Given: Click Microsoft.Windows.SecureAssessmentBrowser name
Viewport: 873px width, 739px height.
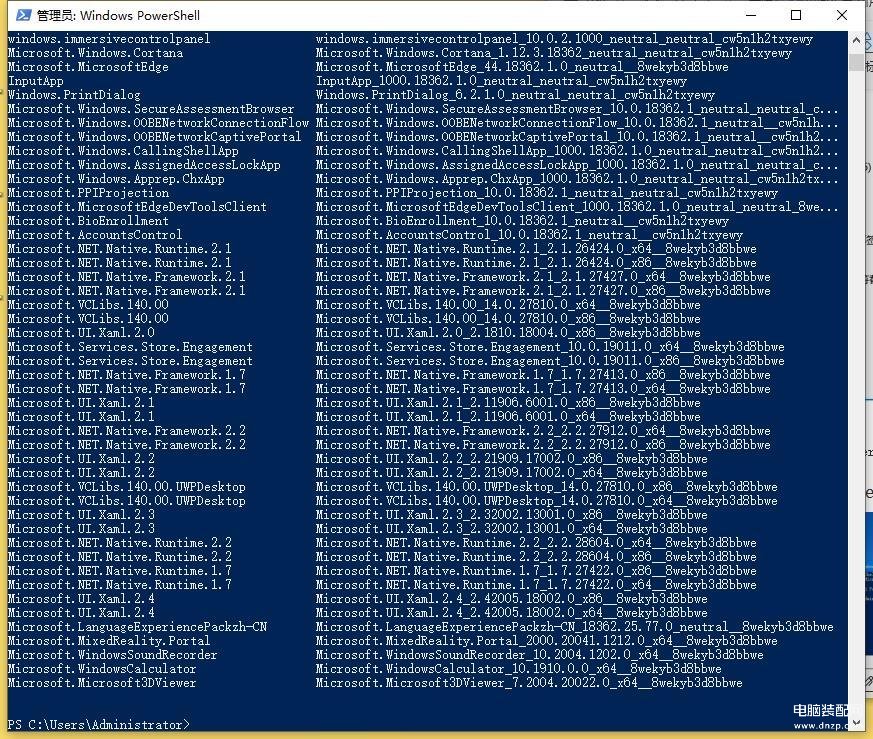Looking at the screenshot, I should click(151, 109).
